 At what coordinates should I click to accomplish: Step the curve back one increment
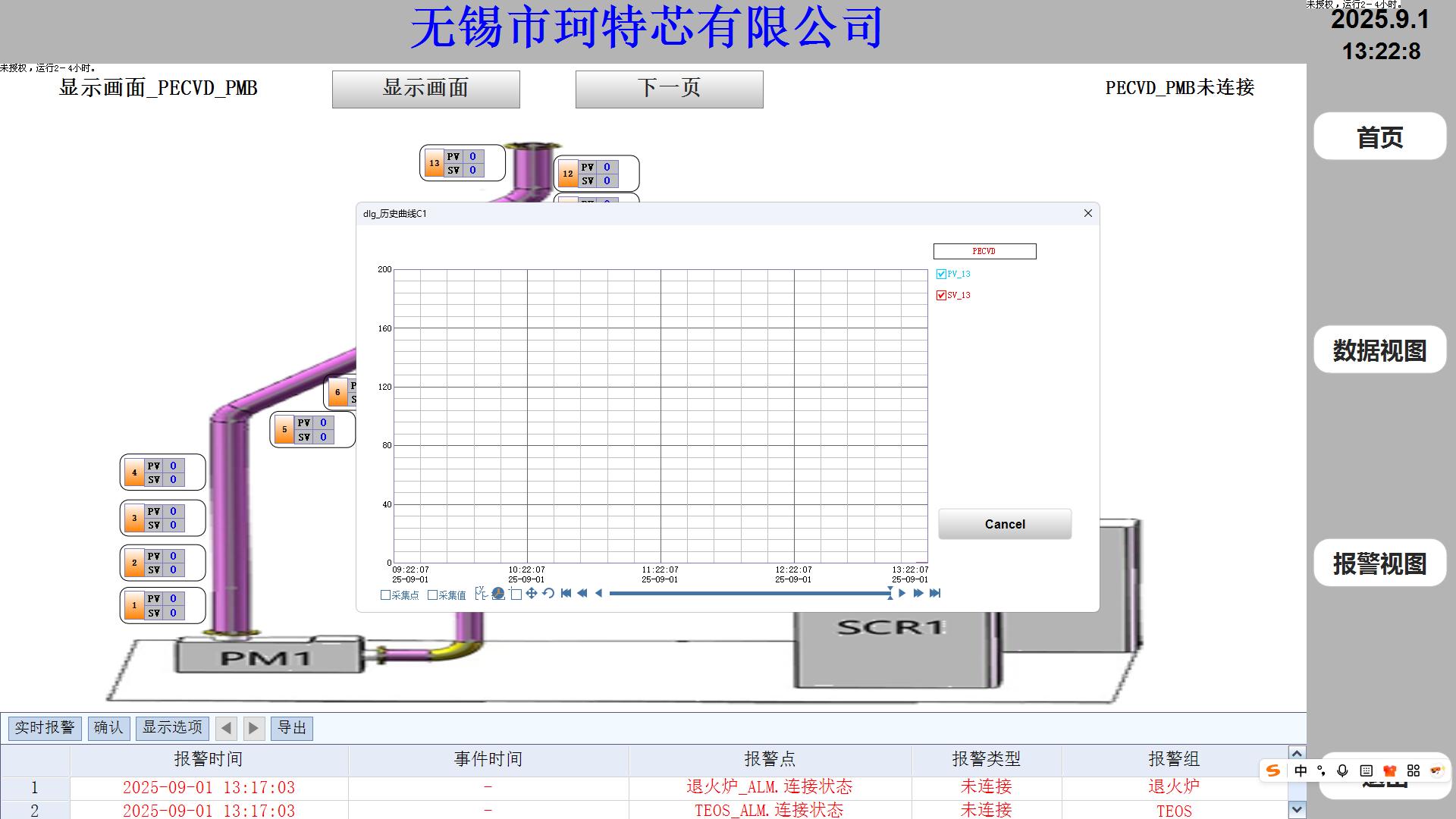[598, 594]
